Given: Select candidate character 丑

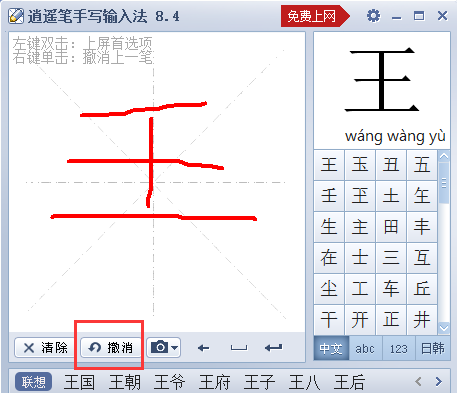Looking at the screenshot, I should tap(391, 165).
